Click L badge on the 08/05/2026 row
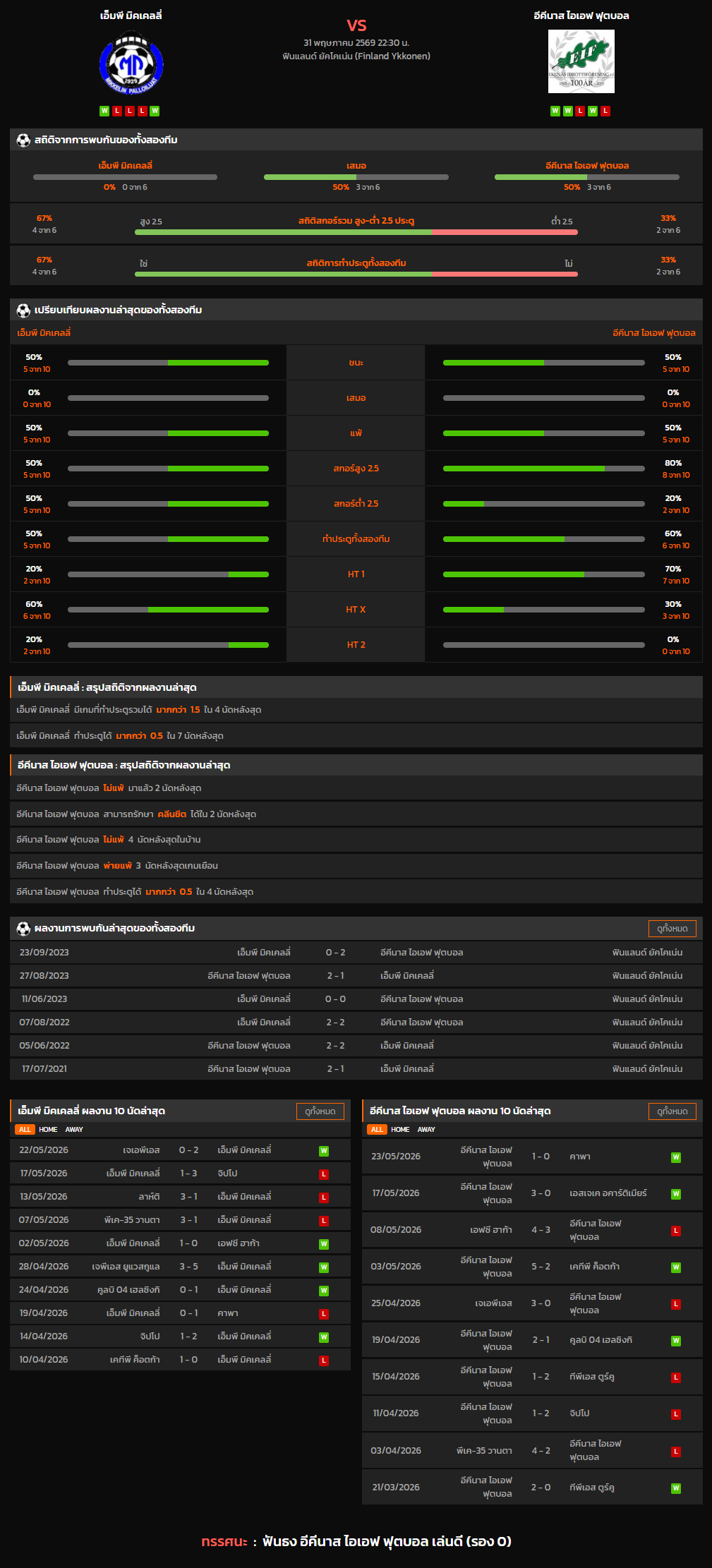This screenshot has height=1568, width=712. (676, 1231)
